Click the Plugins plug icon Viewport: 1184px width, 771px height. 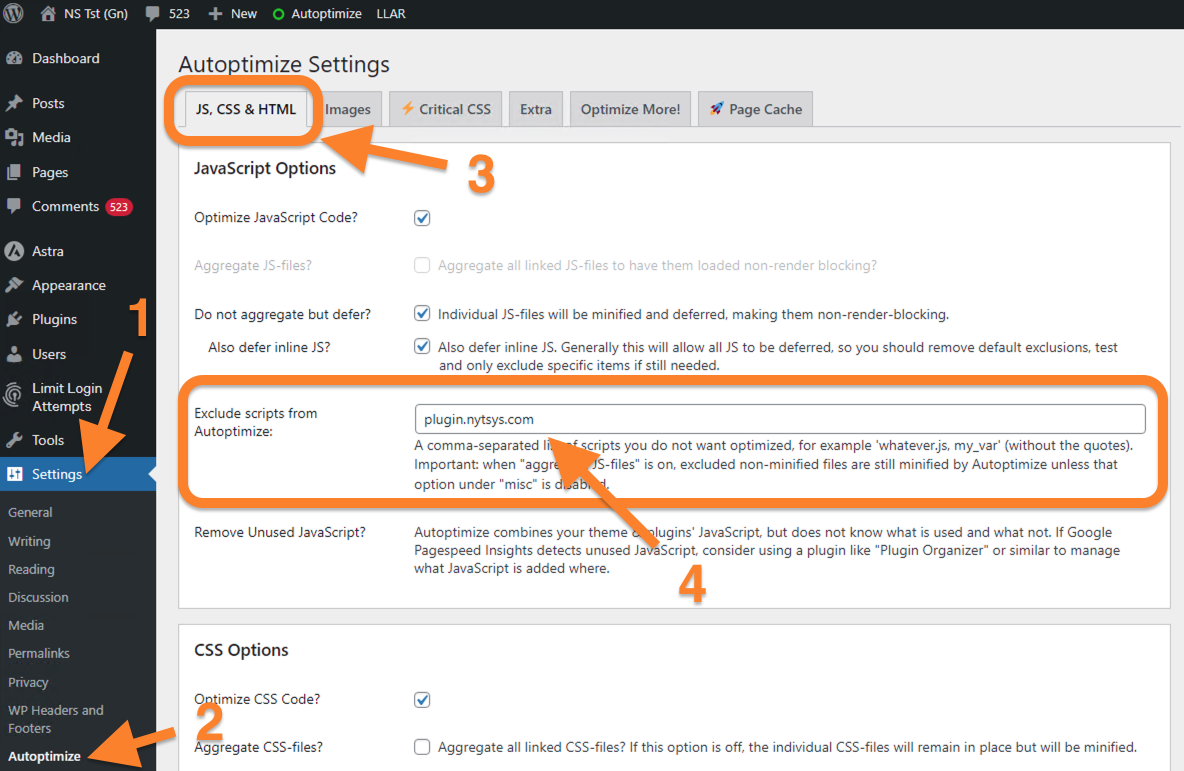tap(14, 319)
